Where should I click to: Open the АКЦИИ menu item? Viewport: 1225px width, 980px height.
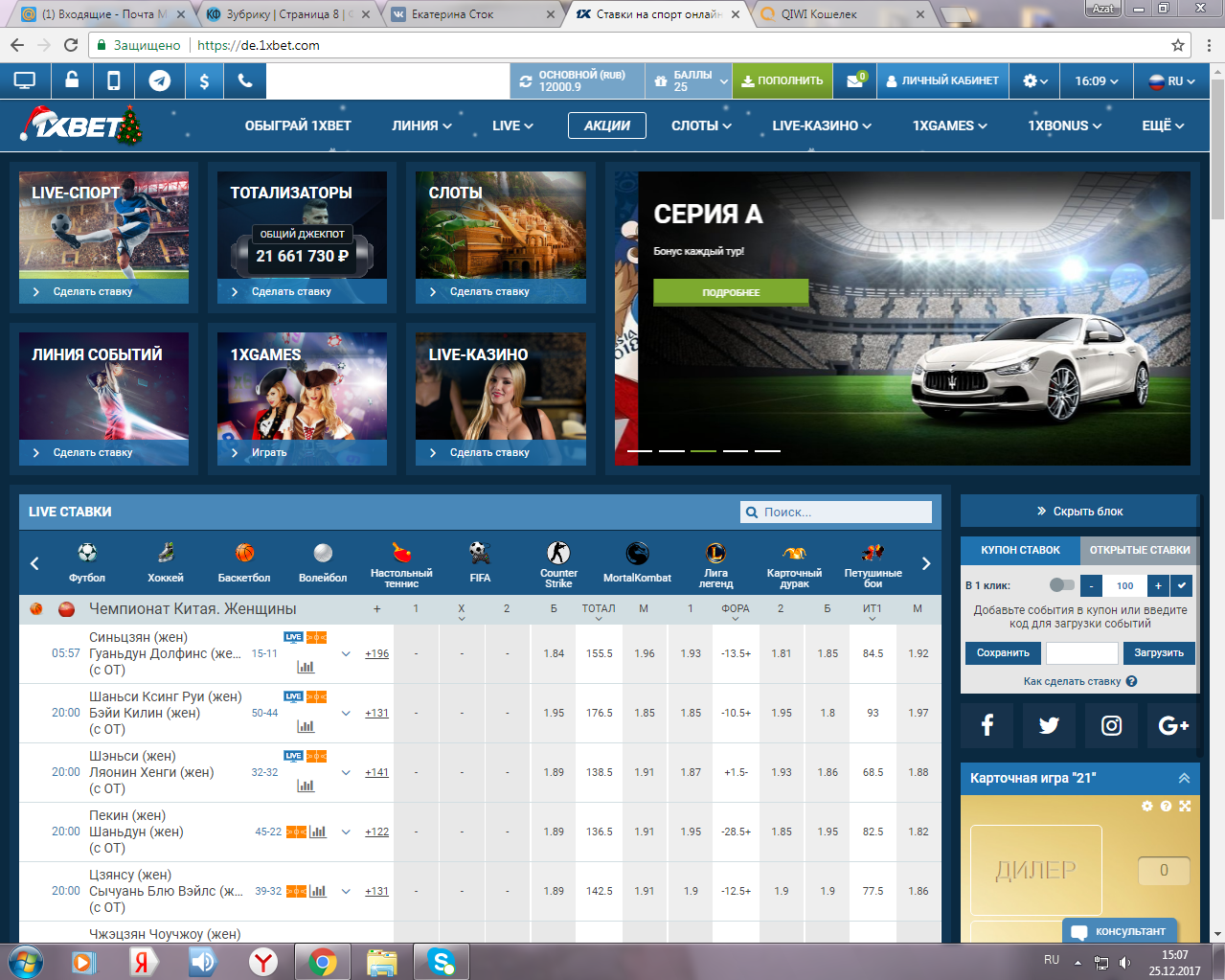(607, 125)
